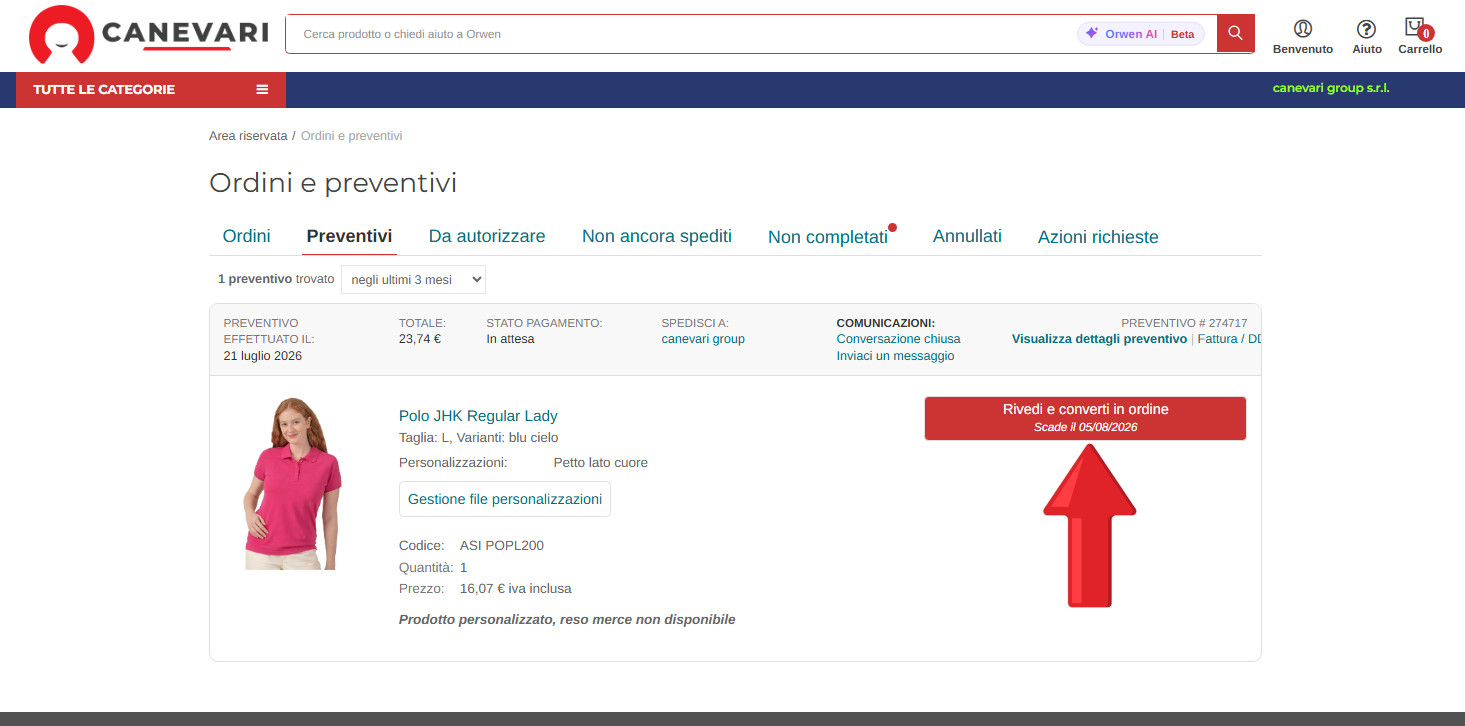1465x726 pixels.
Task: Click the "Taglia: L, Varianti: blu cielo" text
Action: (x=478, y=438)
